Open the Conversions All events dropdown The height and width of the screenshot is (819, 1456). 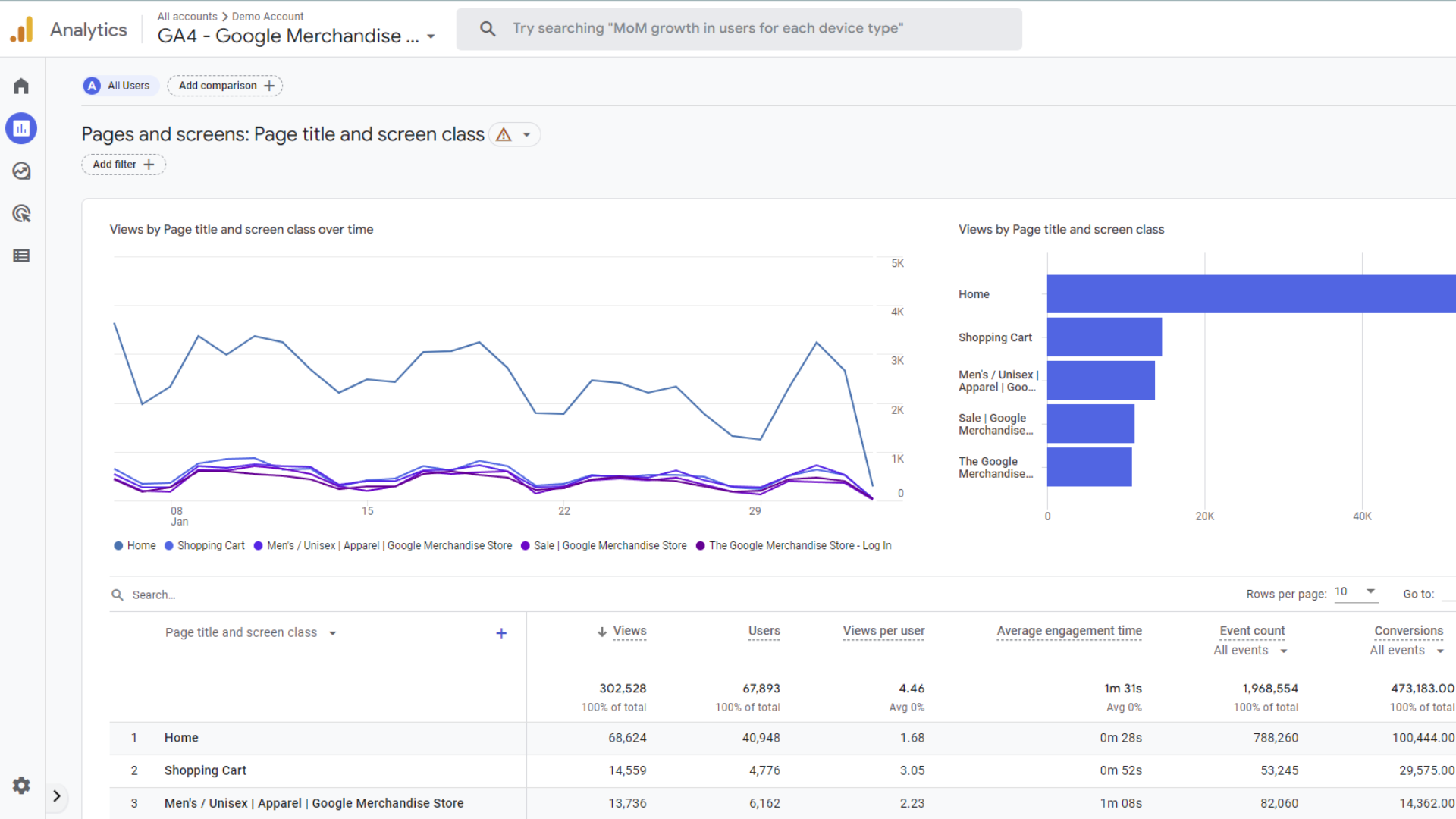point(1407,651)
